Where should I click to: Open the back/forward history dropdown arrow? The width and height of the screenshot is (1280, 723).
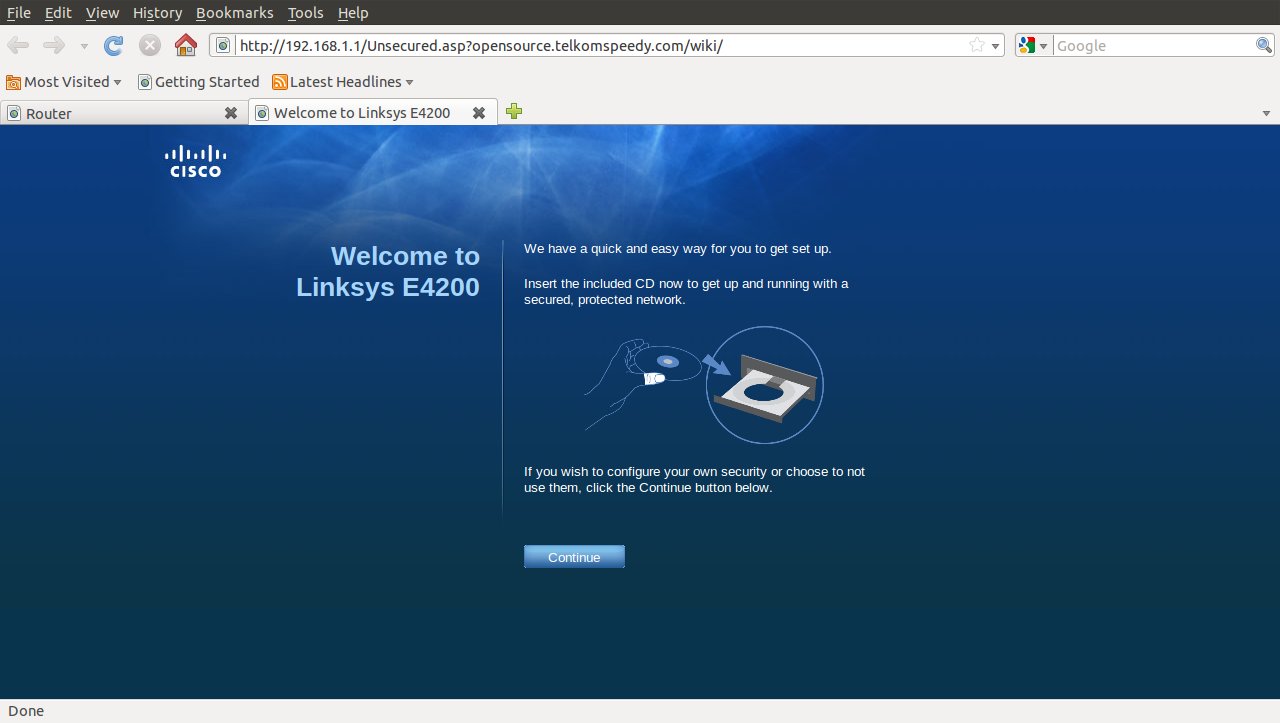pyautogui.click(x=84, y=46)
